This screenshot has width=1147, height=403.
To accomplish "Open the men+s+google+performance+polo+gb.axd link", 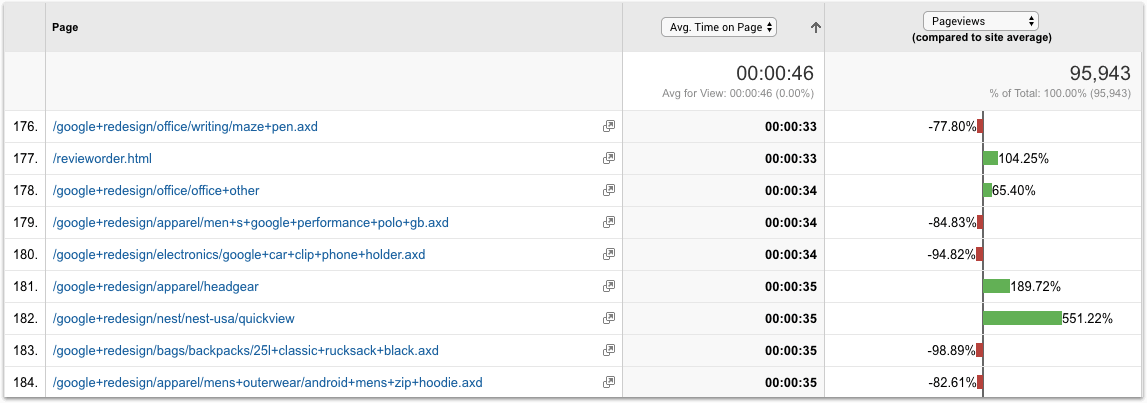I will tap(250, 223).
